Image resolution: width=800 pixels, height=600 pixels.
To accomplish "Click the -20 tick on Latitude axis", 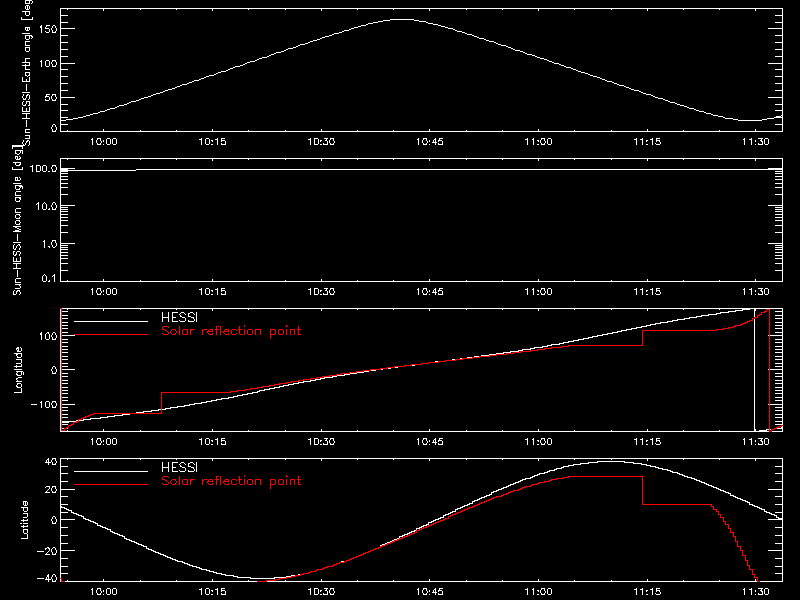I will pos(47,551).
